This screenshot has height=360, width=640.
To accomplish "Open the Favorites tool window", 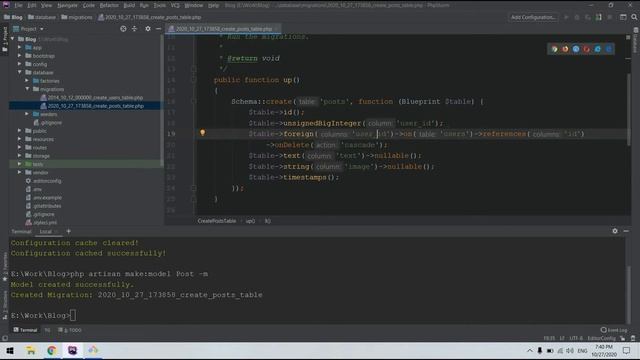I will click(x=5, y=266).
